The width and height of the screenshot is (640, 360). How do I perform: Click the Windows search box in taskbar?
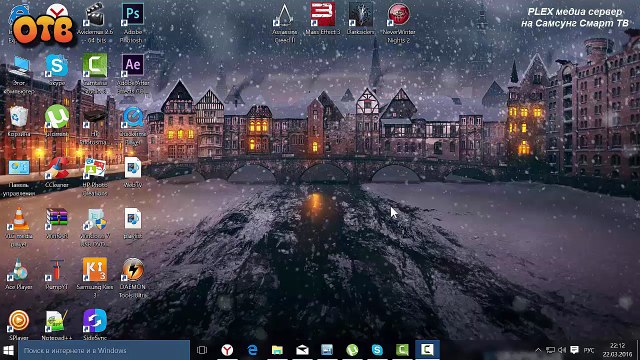tap(104, 350)
